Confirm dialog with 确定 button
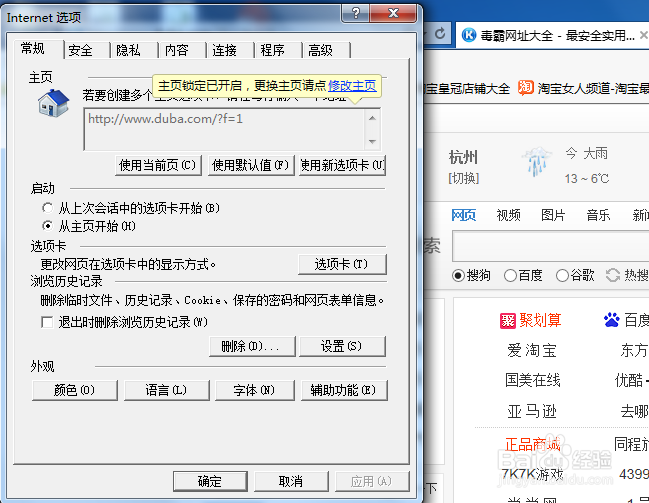This screenshot has width=649, height=503. 210,481
